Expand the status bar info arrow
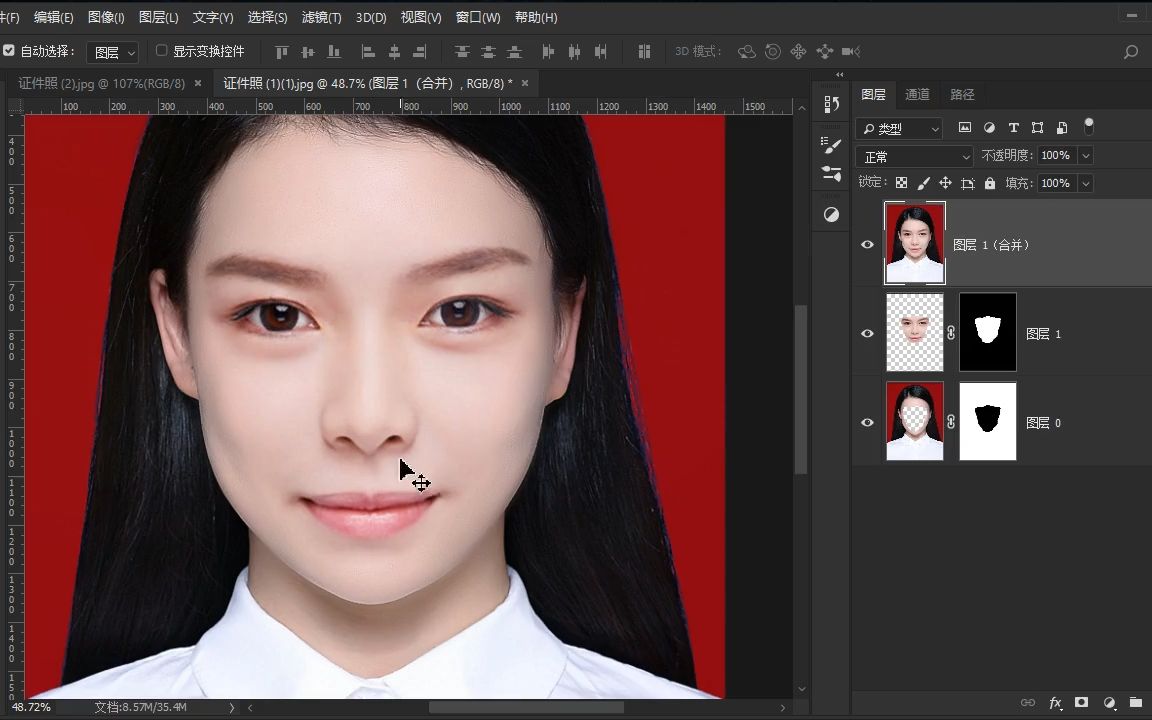Screen dimensions: 1152x720 [x=232, y=708]
